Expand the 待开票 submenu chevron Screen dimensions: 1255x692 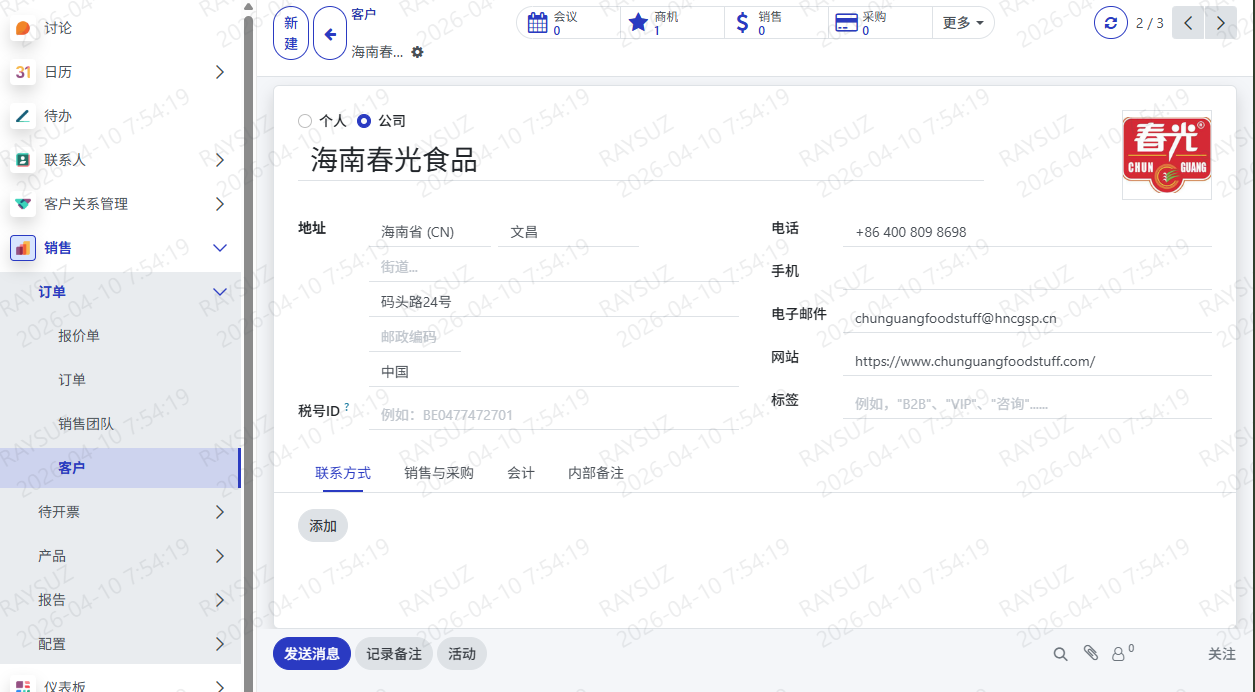(220, 512)
